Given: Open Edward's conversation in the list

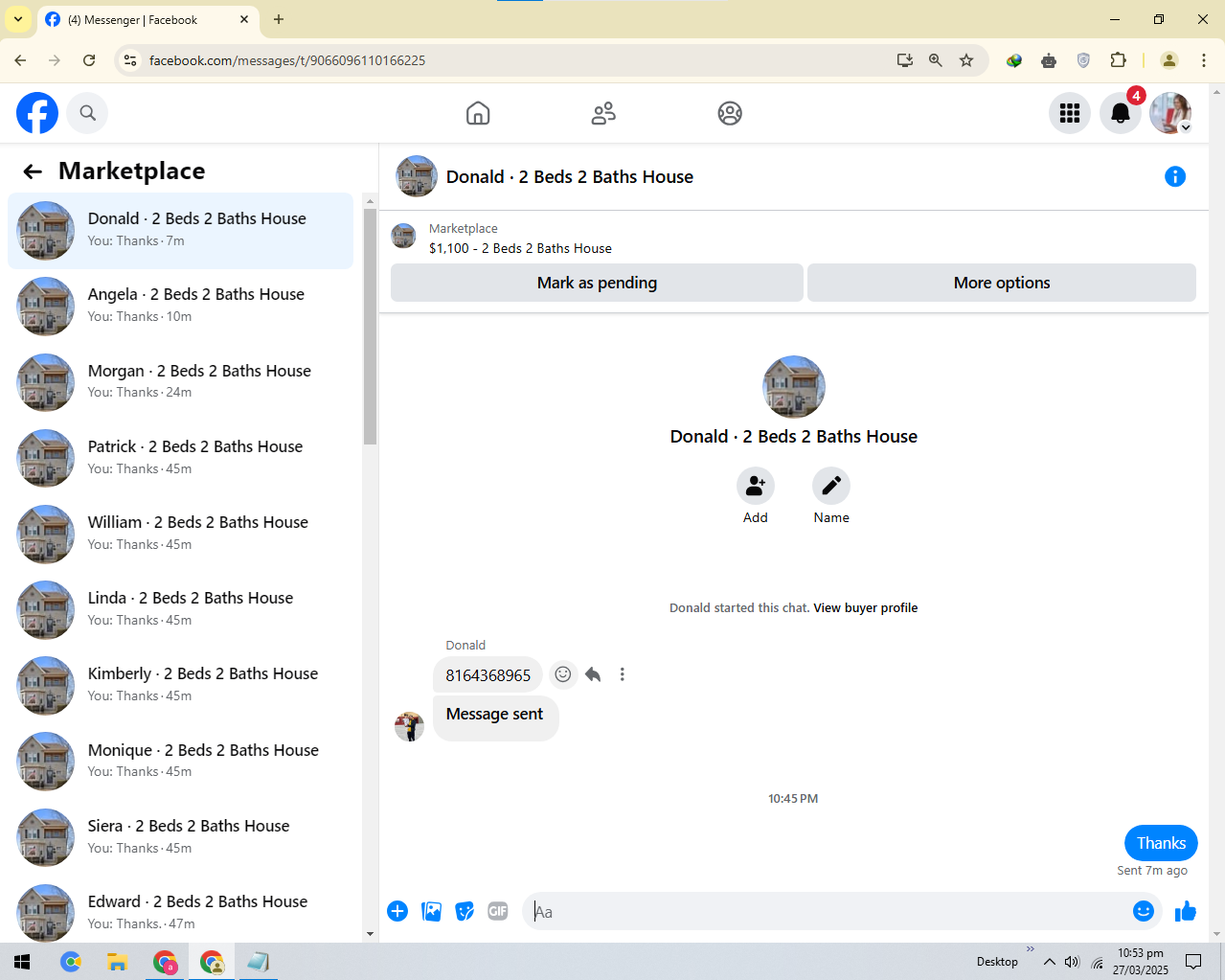Looking at the screenshot, I should [180, 911].
